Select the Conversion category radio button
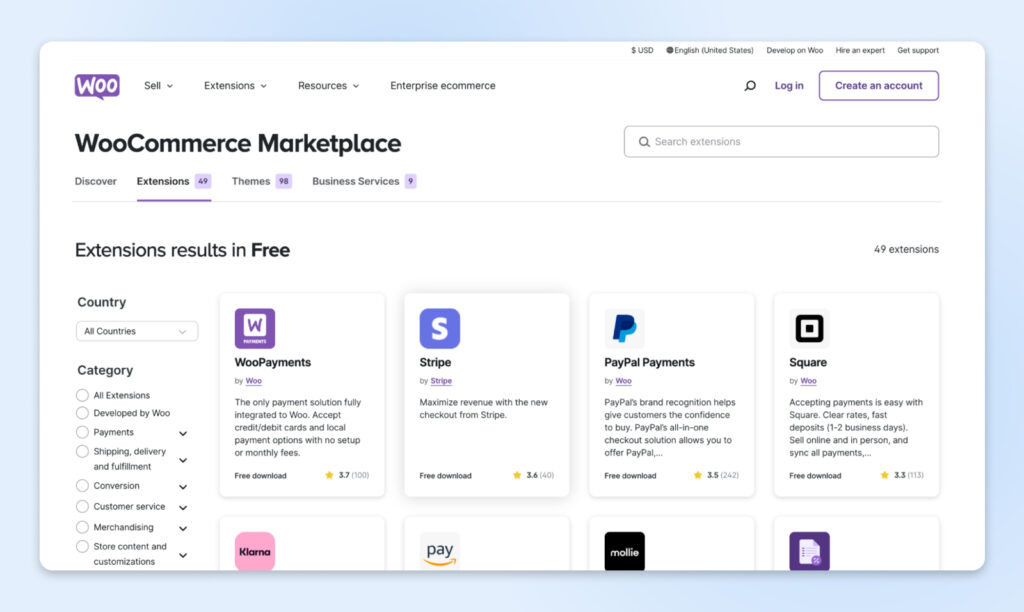1024x612 pixels. tap(83, 486)
